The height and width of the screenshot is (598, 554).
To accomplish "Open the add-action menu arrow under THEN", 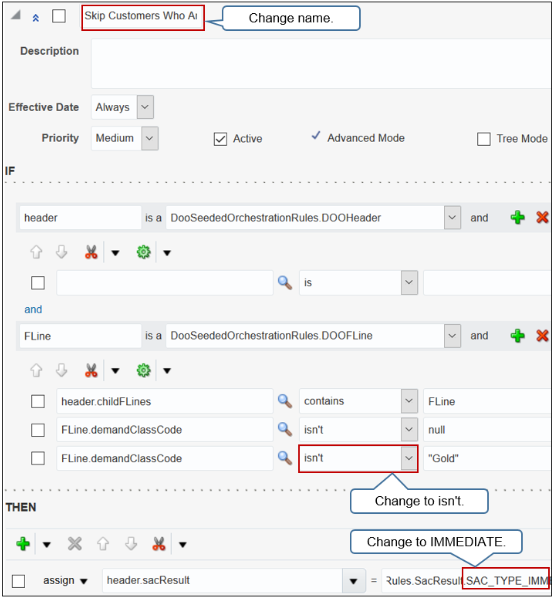I will point(47,545).
